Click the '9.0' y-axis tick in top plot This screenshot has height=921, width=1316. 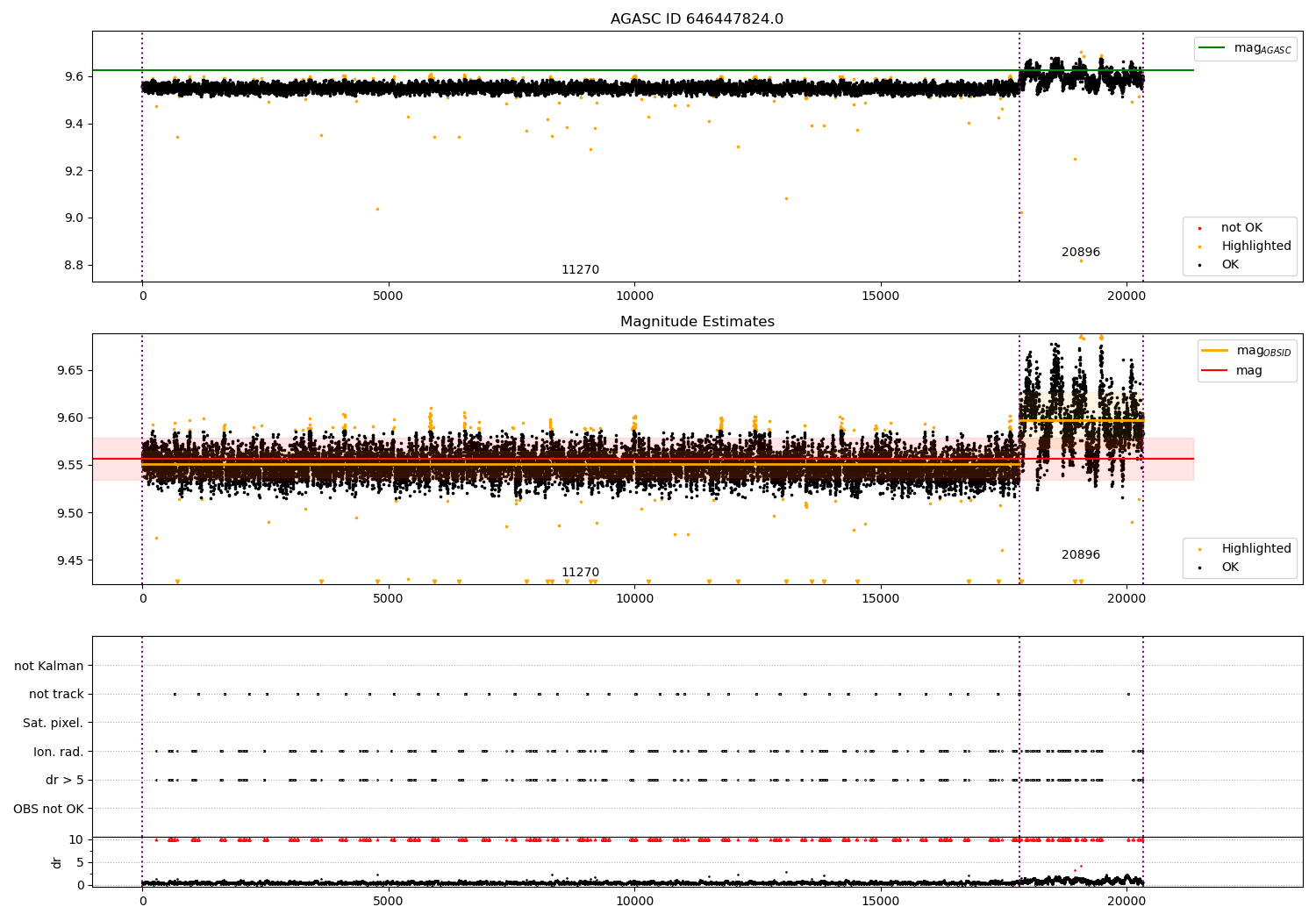(75, 218)
